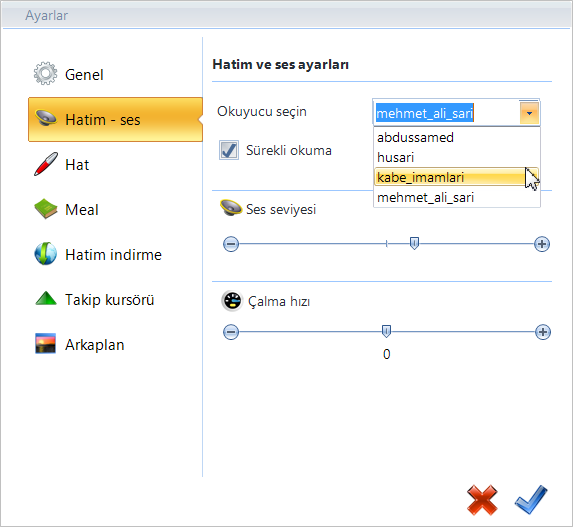This screenshot has width=573, height=527.
Task: Open the Arkaplan sunset picture icon
Action: coord(46,343)
